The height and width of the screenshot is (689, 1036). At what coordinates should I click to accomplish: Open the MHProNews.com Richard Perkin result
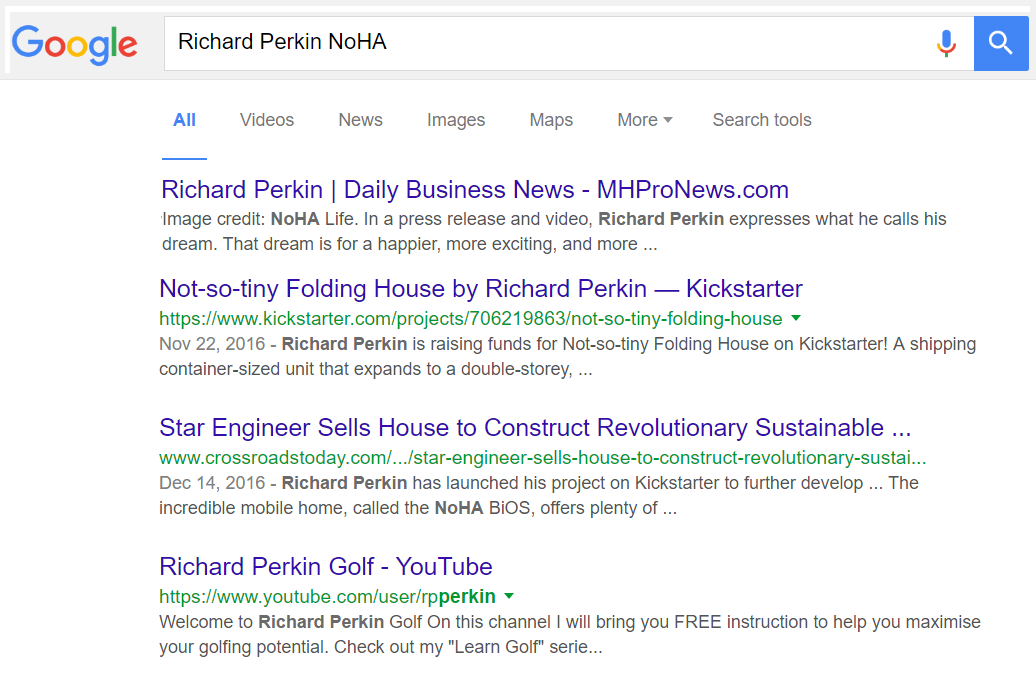475,190
